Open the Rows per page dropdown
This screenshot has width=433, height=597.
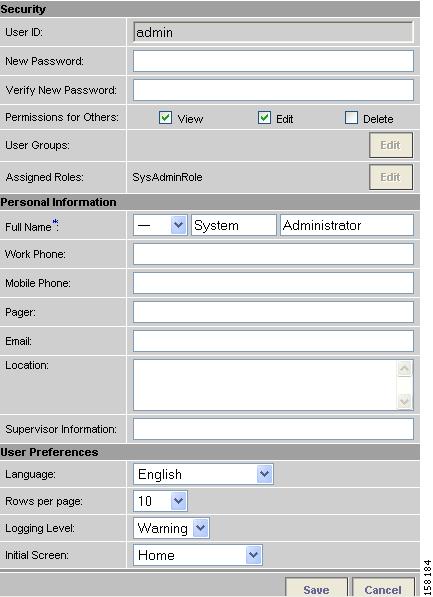click(160, 501)
